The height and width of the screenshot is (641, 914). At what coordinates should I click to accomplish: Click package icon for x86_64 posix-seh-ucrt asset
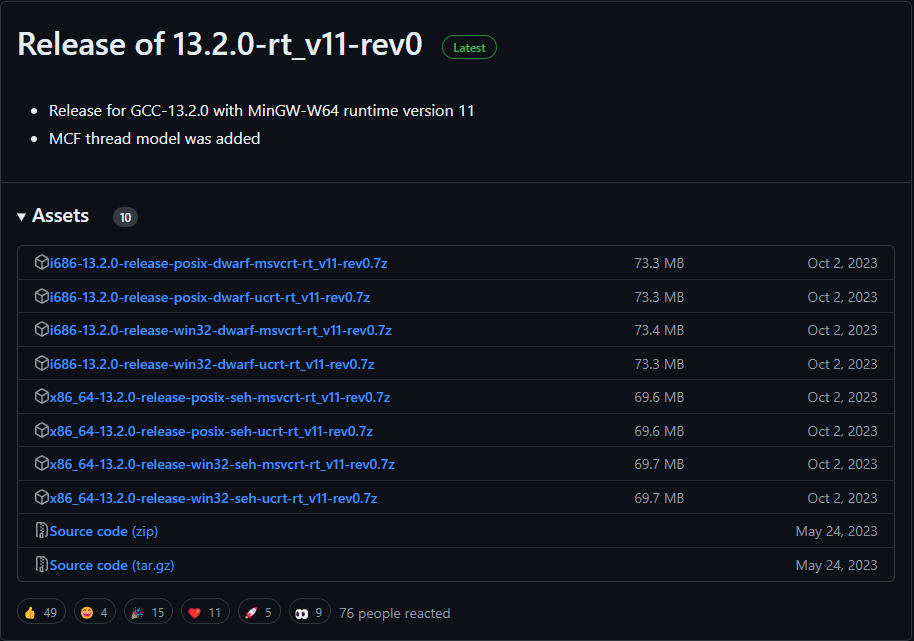[x=41, y=431]
